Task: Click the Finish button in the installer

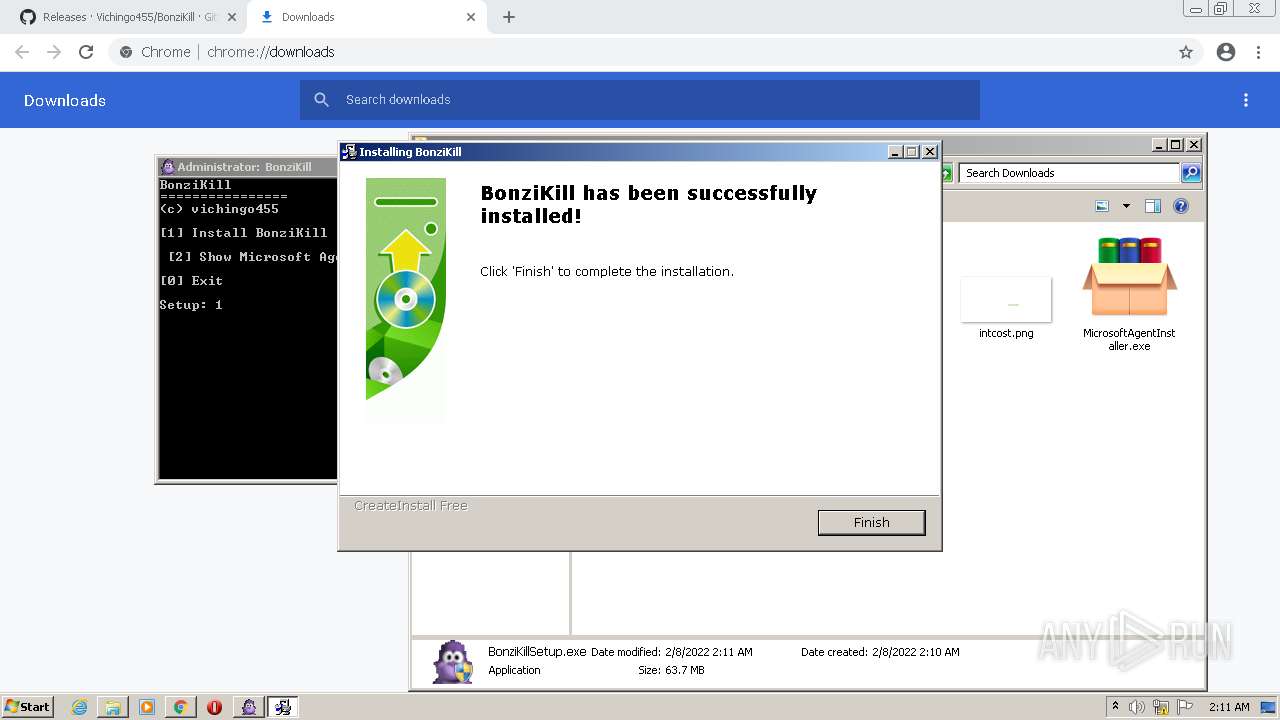Action: click(871, 522)
